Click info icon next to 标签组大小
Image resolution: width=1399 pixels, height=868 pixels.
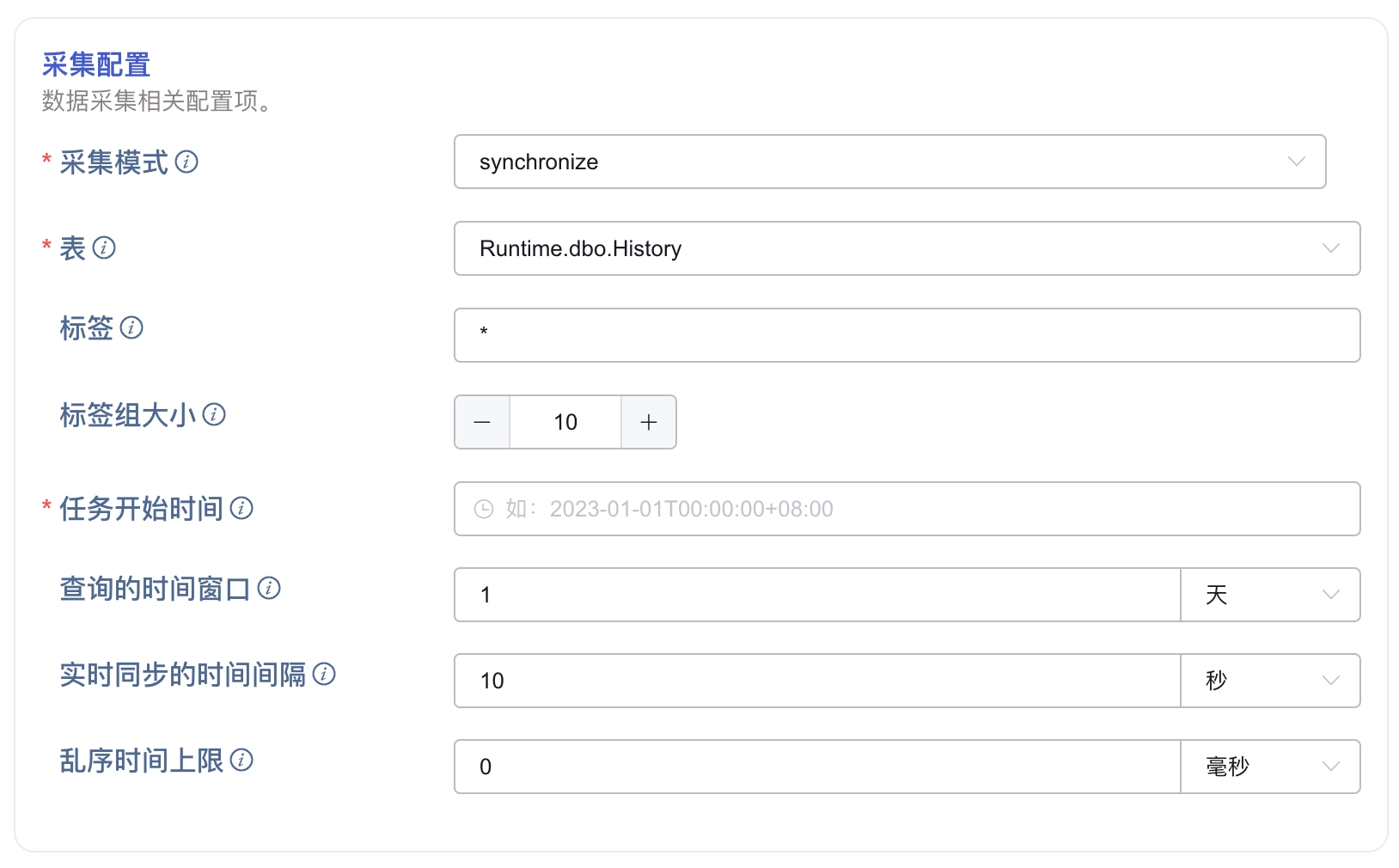214,414
